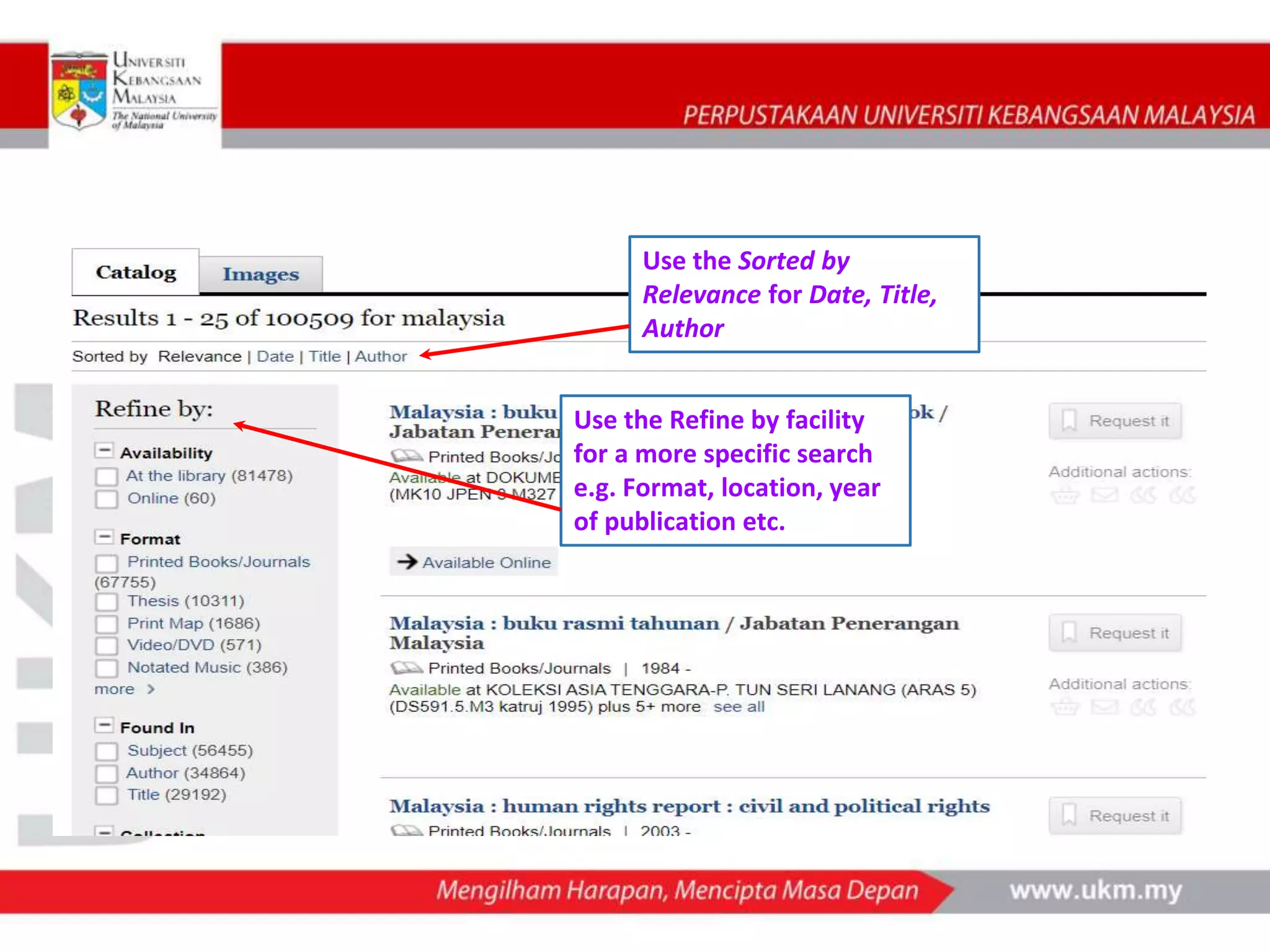1270x952 pixels.
Task: Enable the Subject filter under Found In
Action: [x=107, y=751]
